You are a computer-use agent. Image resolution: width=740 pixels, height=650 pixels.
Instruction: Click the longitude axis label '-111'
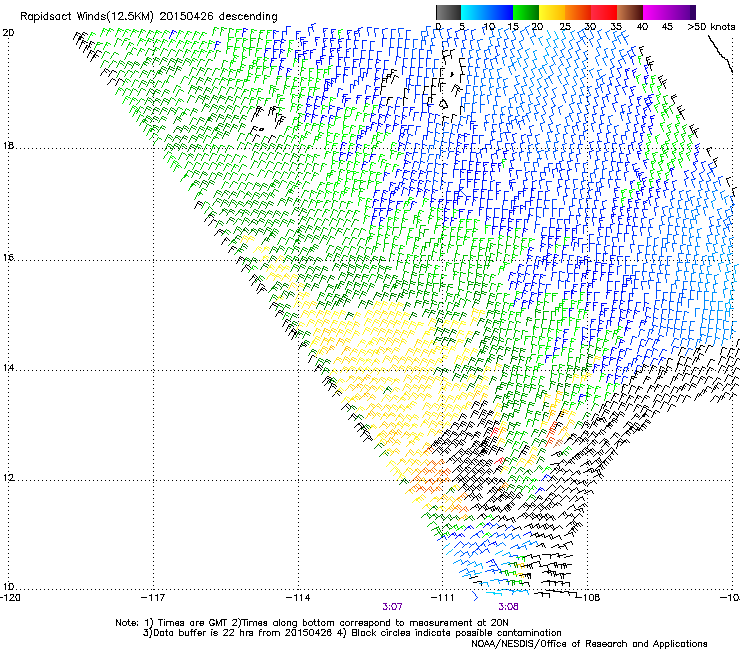[443, 598]
